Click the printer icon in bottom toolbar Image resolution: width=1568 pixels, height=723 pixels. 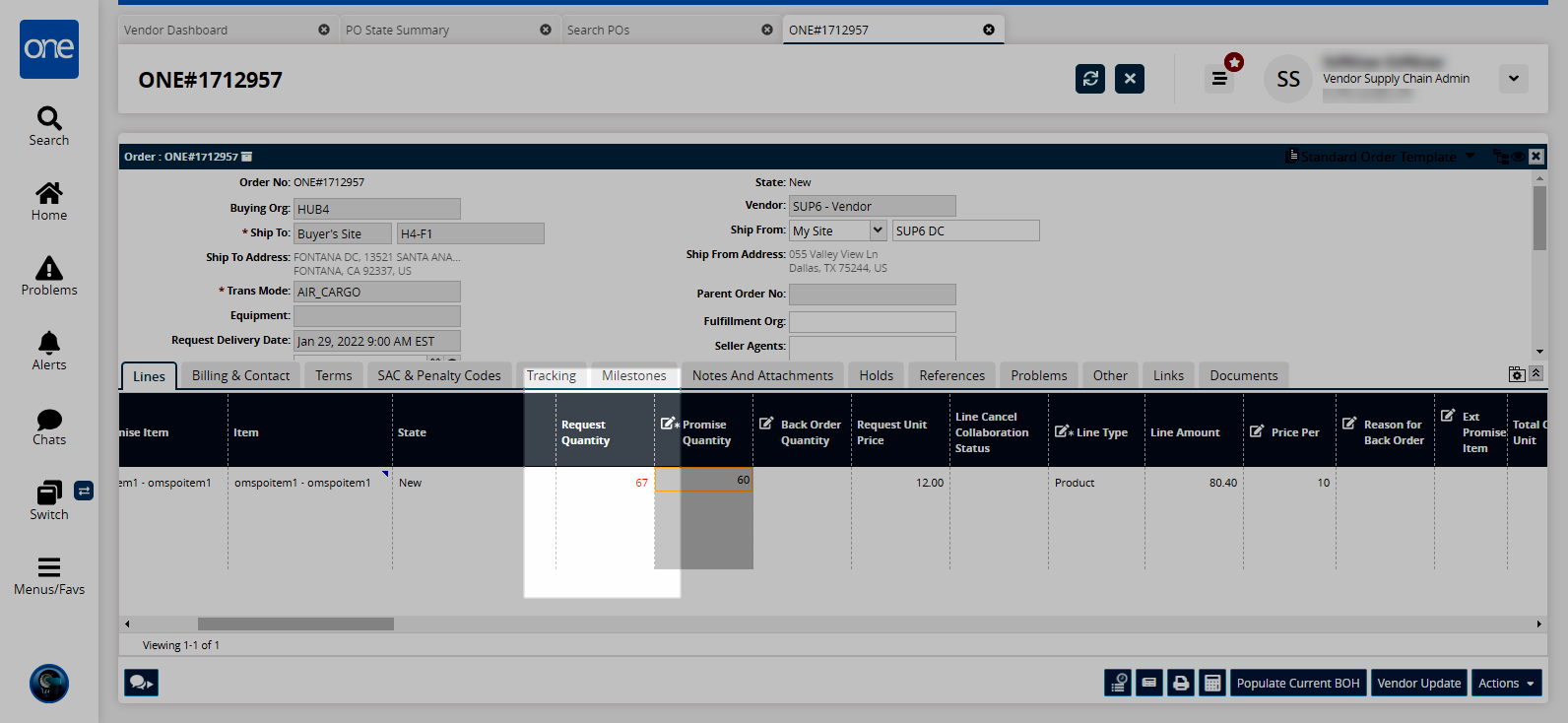(x=1181, y=683)
